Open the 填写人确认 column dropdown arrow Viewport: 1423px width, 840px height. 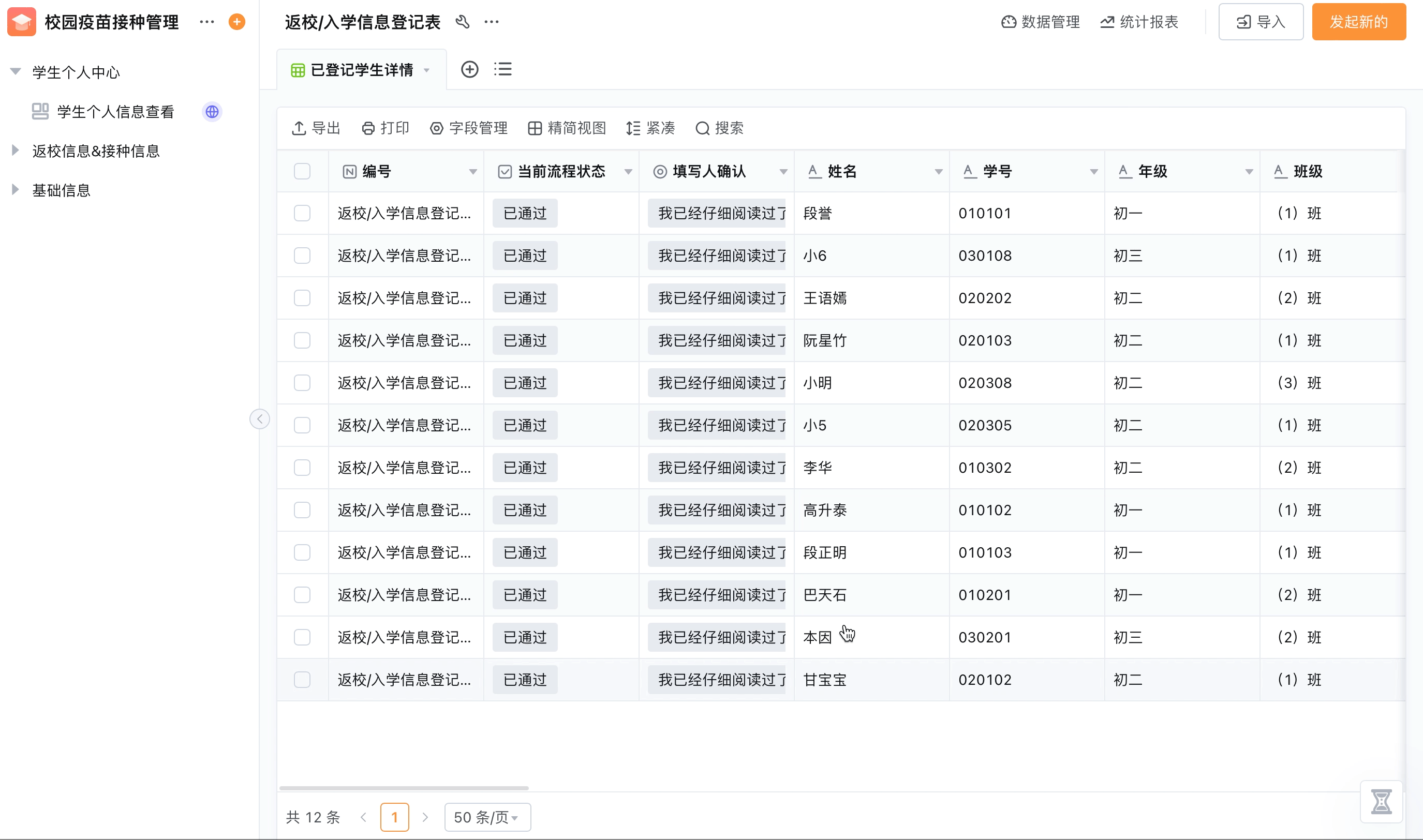[x=783, y=172]
